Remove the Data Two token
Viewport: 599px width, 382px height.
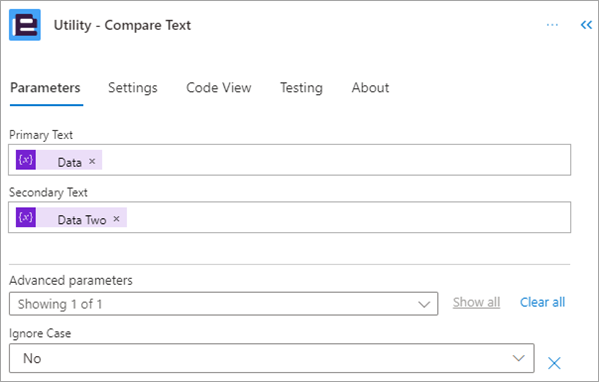[117, 219]
